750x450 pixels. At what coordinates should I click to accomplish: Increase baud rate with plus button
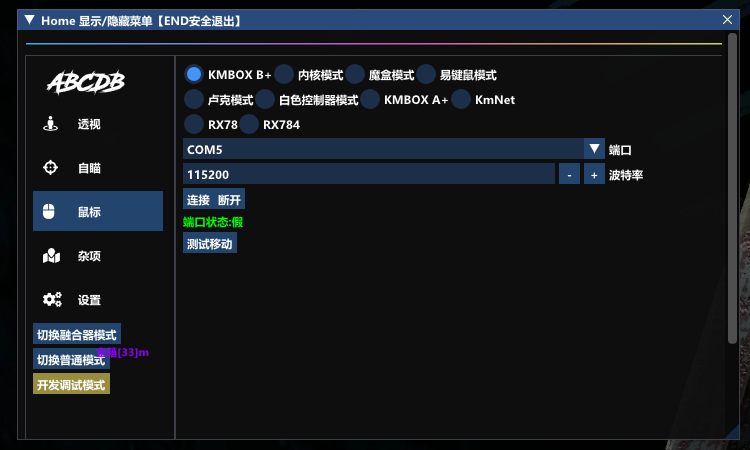[x=593, y=174]
